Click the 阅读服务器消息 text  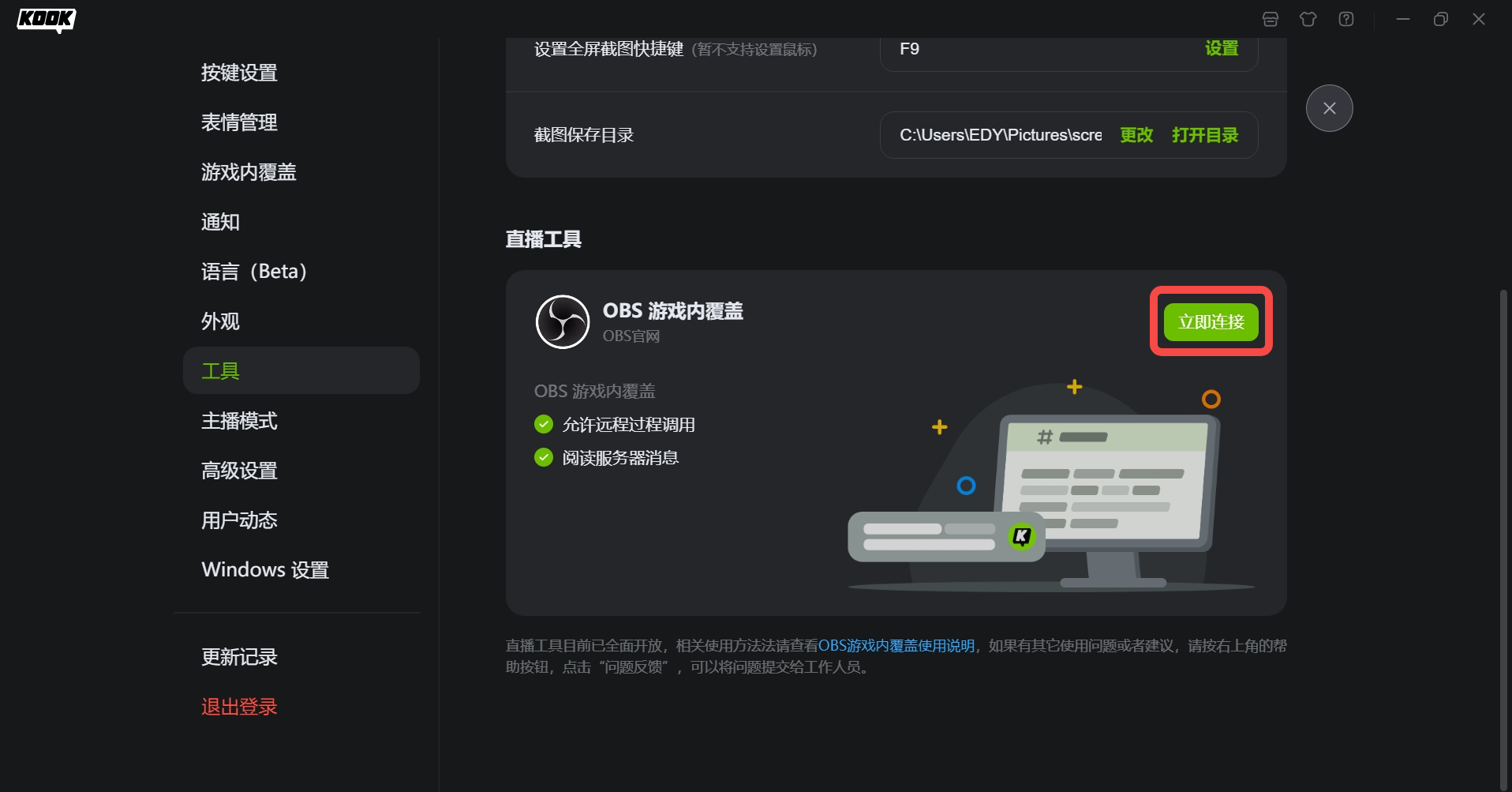coord(620,458)
